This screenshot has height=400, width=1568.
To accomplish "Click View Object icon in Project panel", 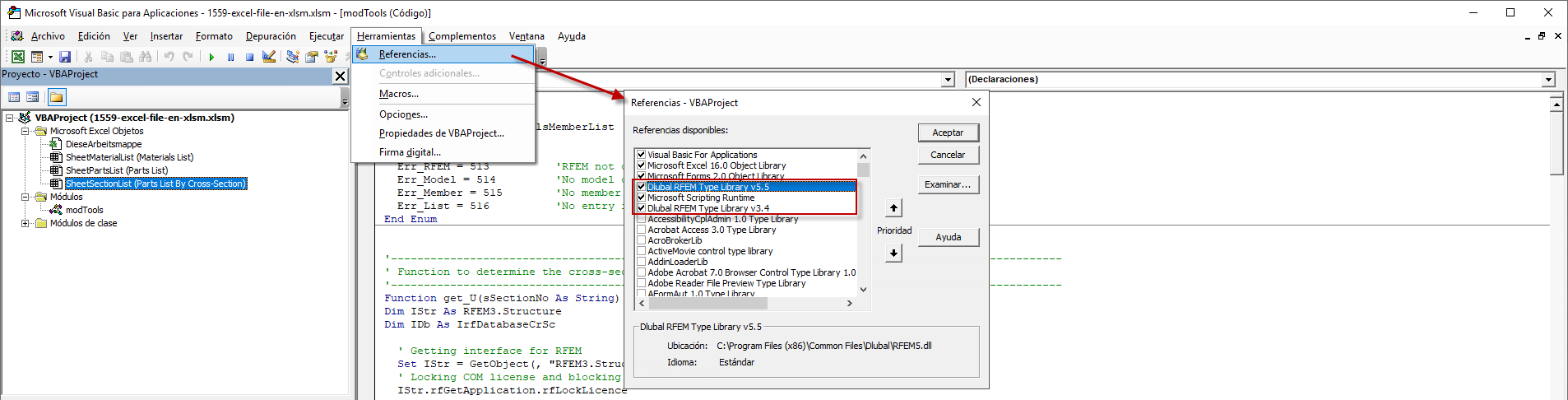I will [33, 97].
